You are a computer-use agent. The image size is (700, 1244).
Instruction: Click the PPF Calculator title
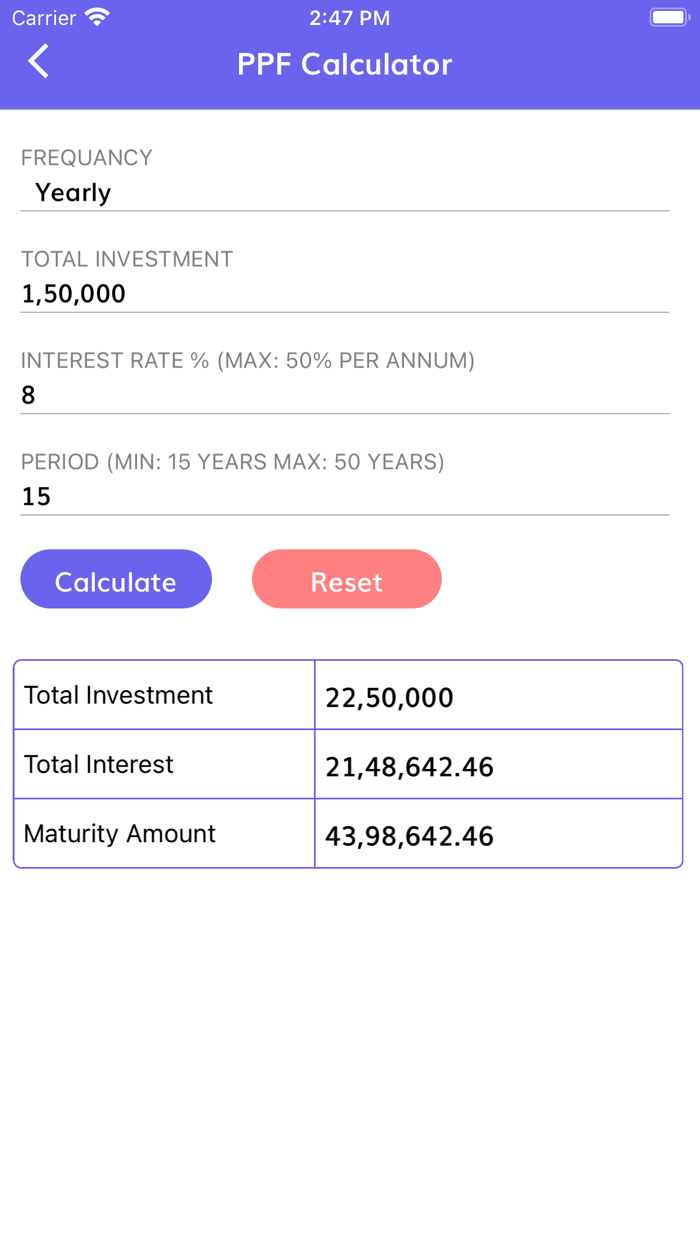(x=346, y=63)
